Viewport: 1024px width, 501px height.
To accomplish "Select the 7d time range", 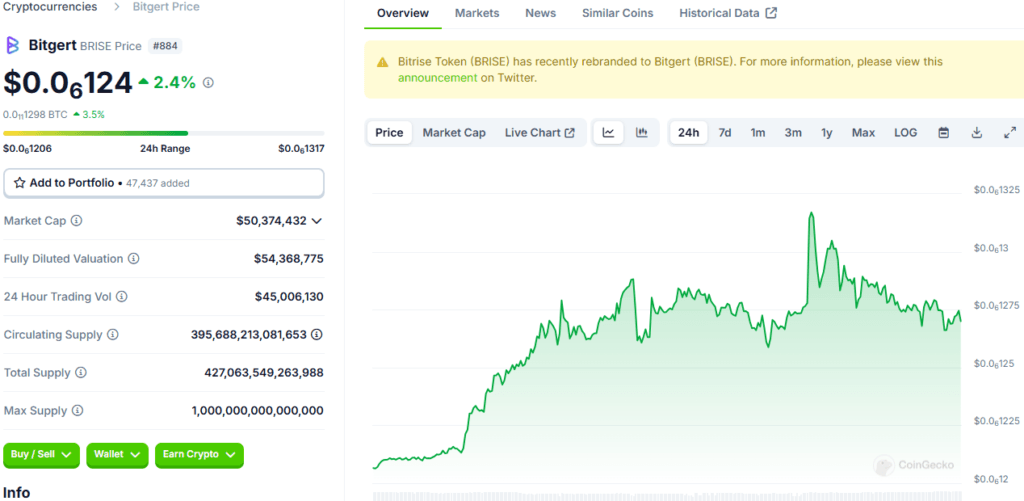I will pos(725,133).
